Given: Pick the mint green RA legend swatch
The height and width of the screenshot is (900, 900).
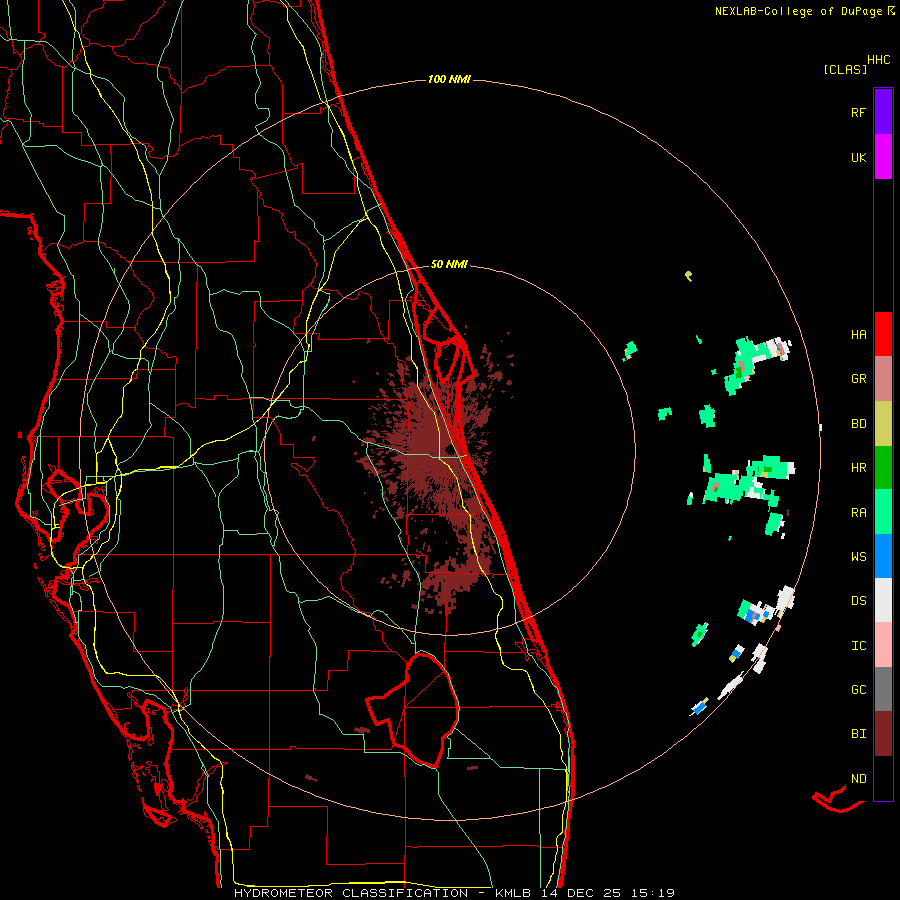Looking at the screenshot, I should (883, 512).
